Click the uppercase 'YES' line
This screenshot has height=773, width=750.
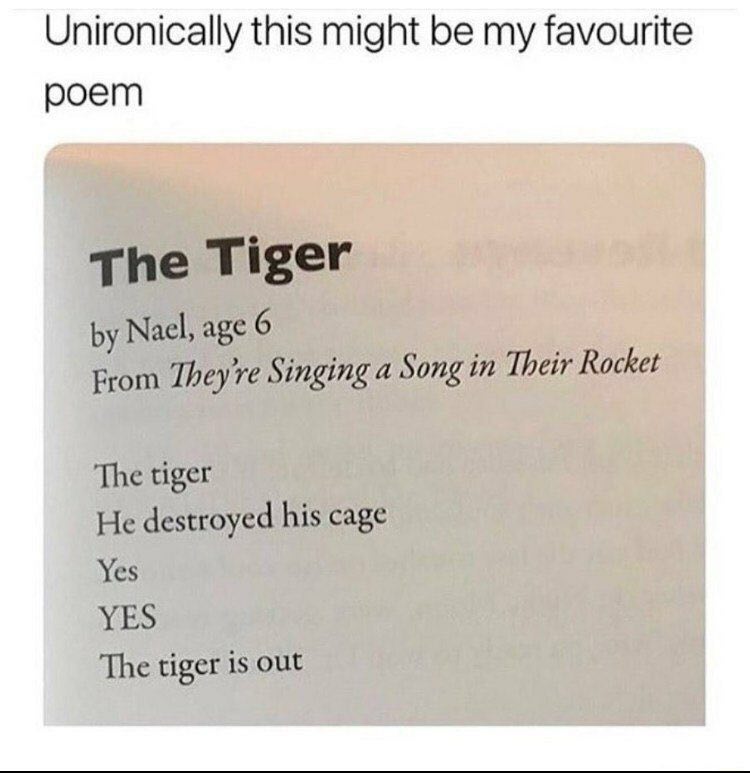[128, 617]
